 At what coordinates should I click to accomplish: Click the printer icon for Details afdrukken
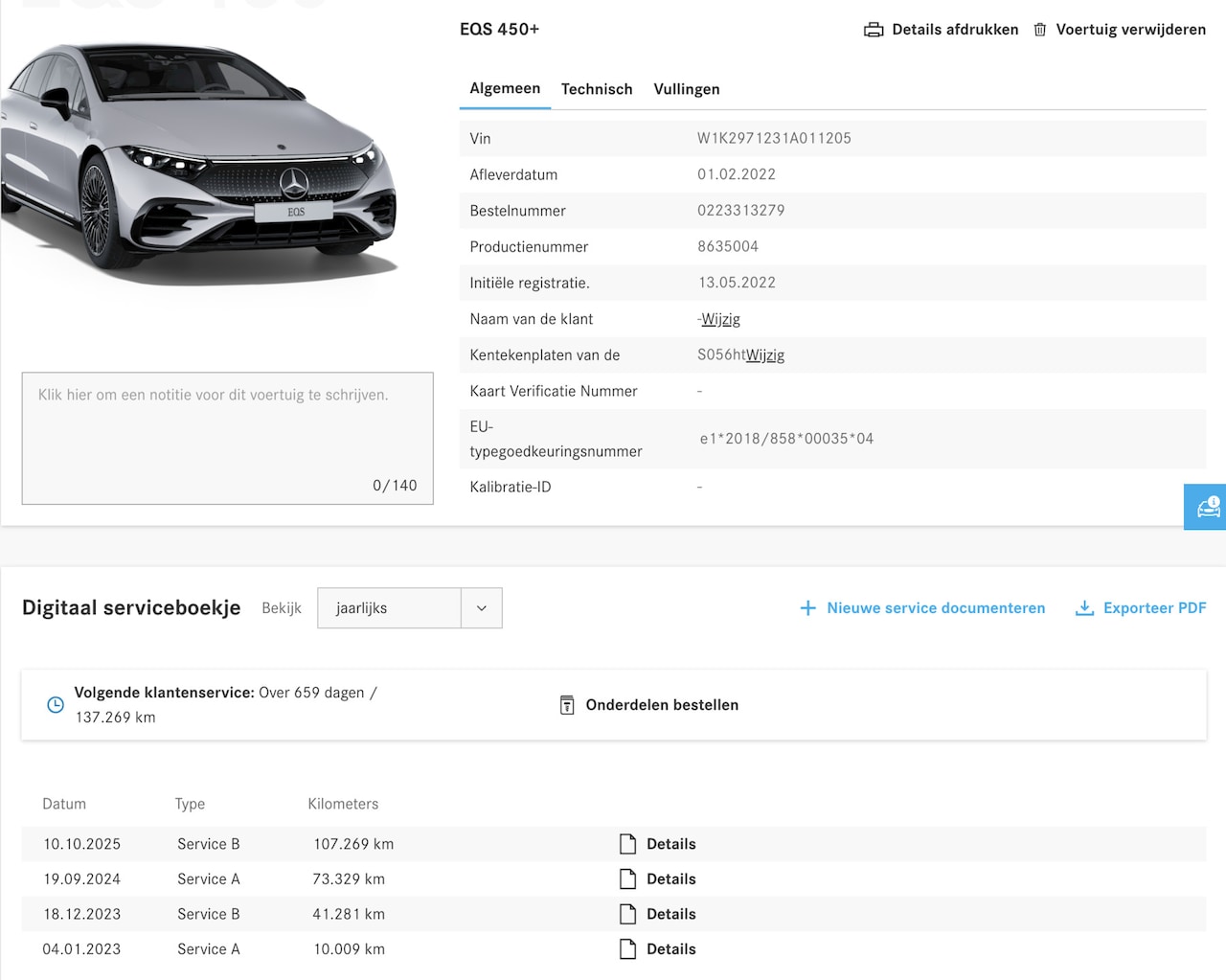873,30
